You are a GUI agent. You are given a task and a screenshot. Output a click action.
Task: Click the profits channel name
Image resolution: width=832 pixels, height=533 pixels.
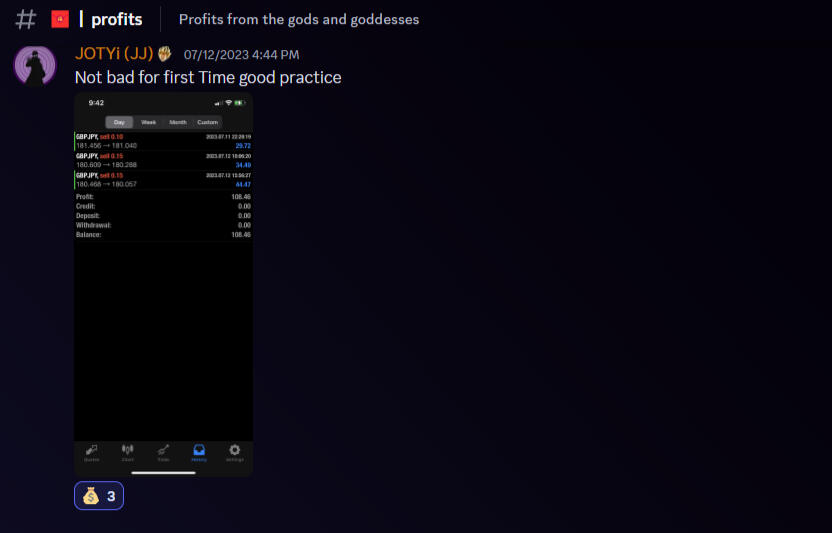click(x=116, y=19)
